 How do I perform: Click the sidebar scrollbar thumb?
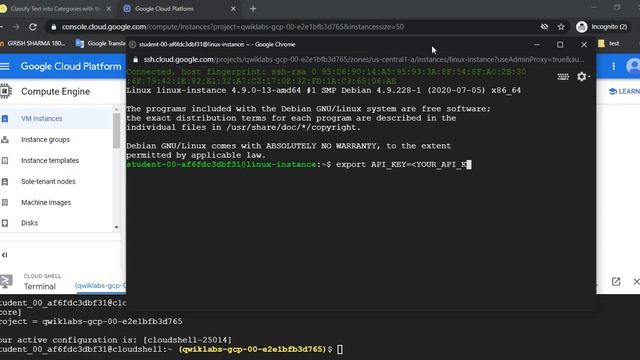tap(116, 131)
